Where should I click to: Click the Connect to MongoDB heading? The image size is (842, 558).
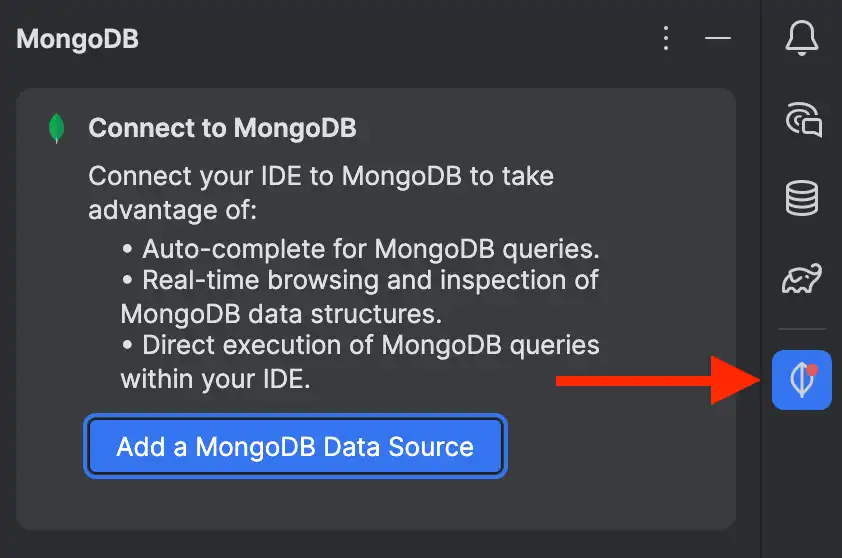click(222, 129)
